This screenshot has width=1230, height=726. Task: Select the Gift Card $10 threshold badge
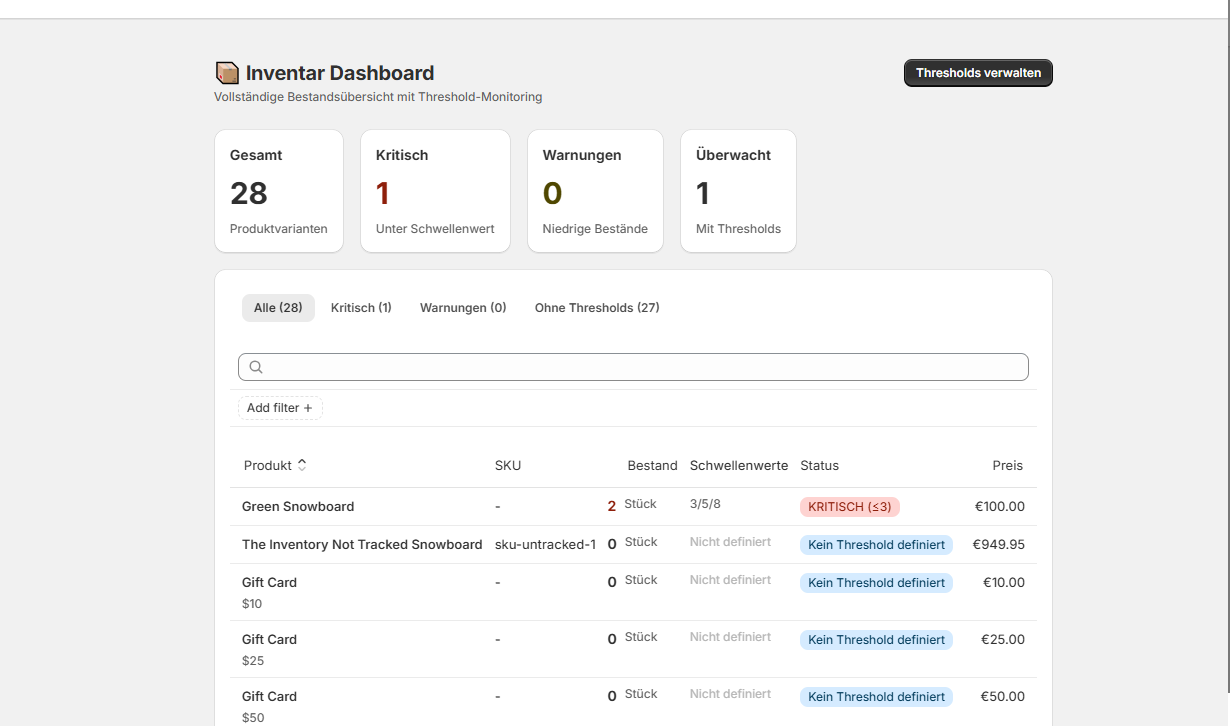tap(876, 582)
